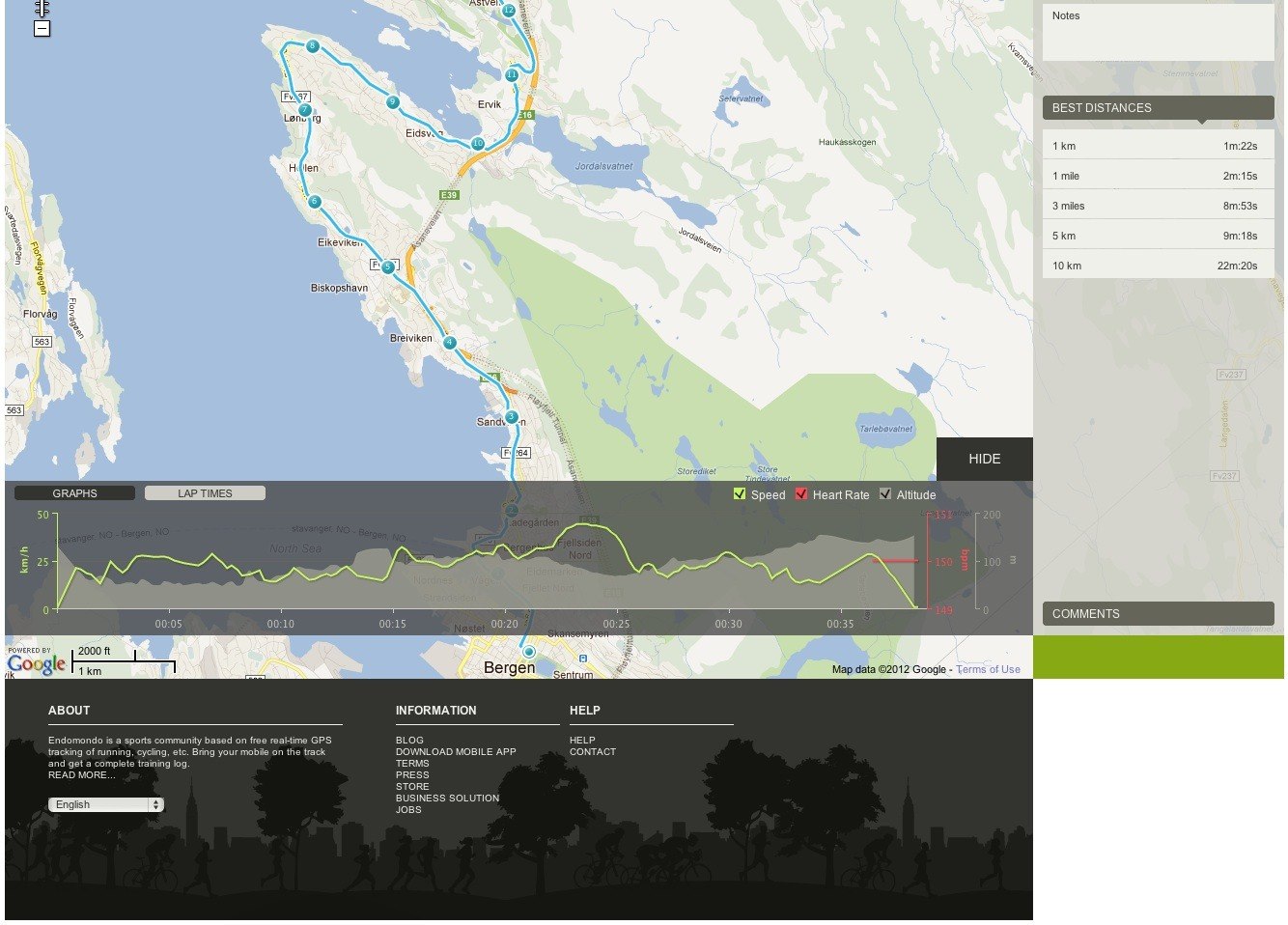Toggle the Altitude checkbox
The width and height of the screenshot is (1288, 925).
[884, 493]
